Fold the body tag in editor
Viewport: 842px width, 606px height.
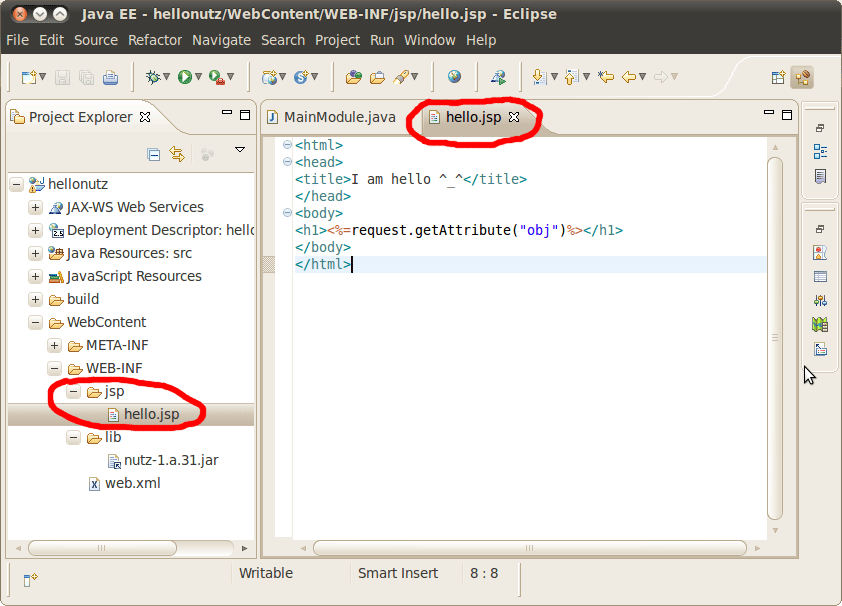pyautogui.click(x=287, y=214)
